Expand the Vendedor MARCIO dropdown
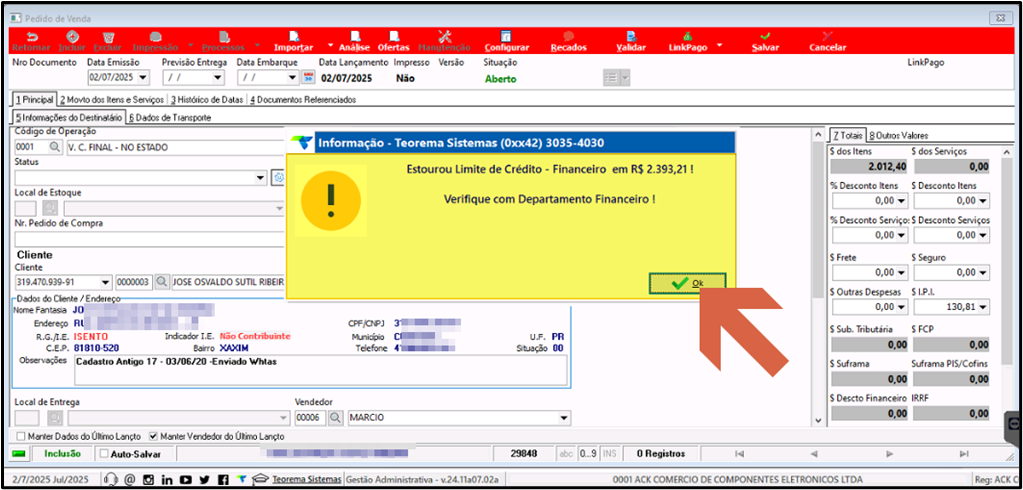The image size is (1023, 490). [x=564, y=417]
